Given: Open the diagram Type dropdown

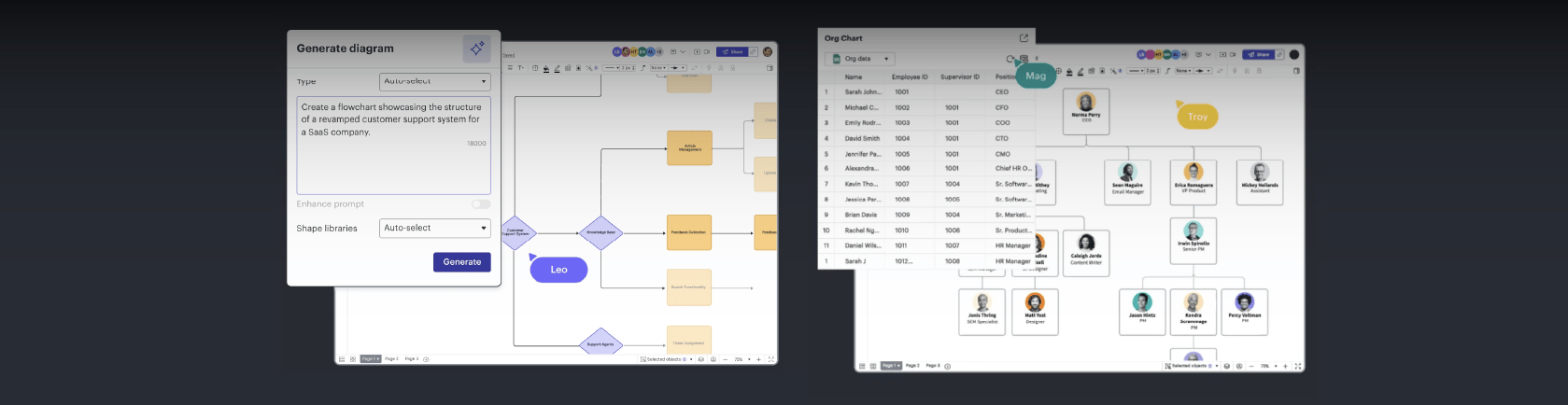Looking at the screenshot, I should click(x=434, y=81).
